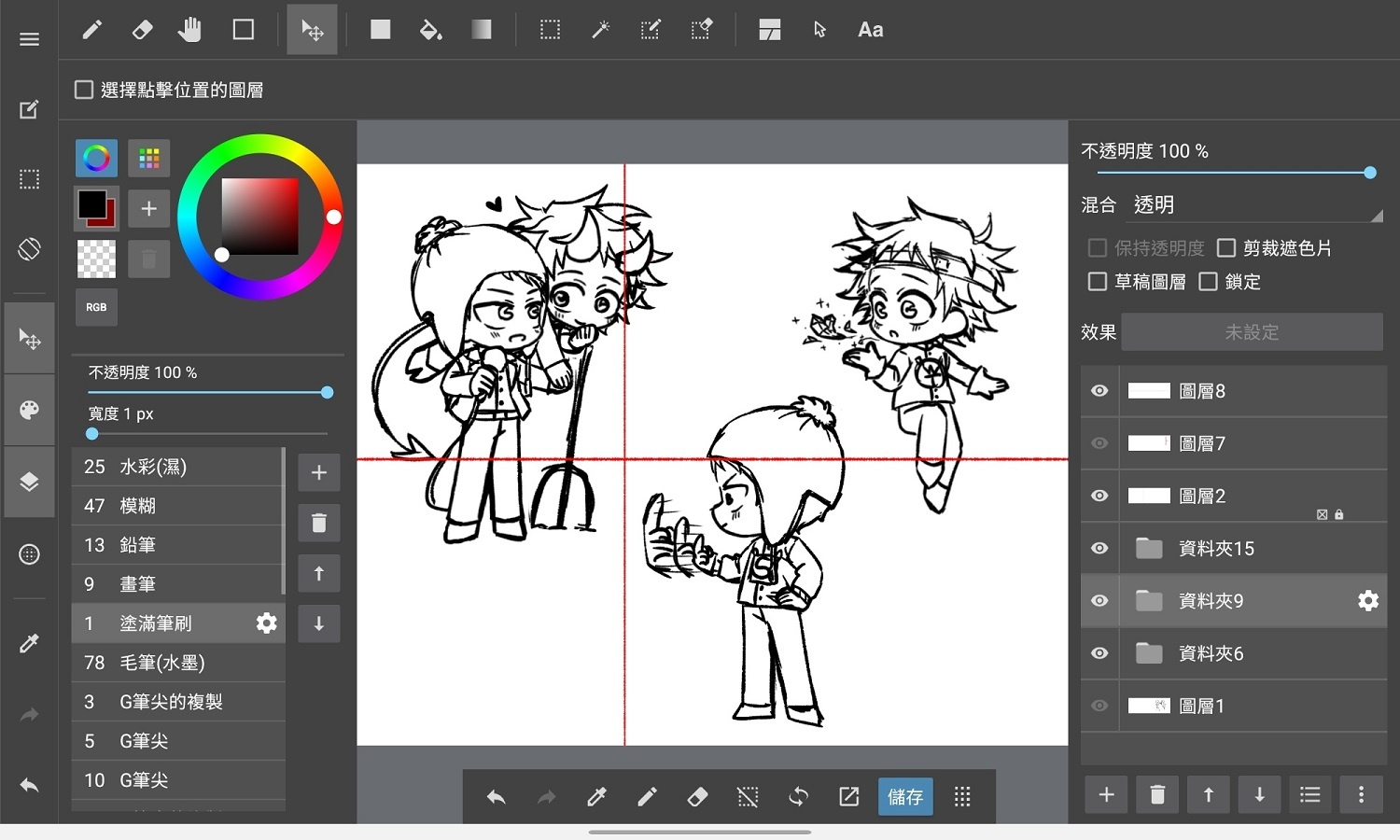Adjust the brush 寬度 slider
This screenshot has width=1400, height=840.
tap(209, 434)
